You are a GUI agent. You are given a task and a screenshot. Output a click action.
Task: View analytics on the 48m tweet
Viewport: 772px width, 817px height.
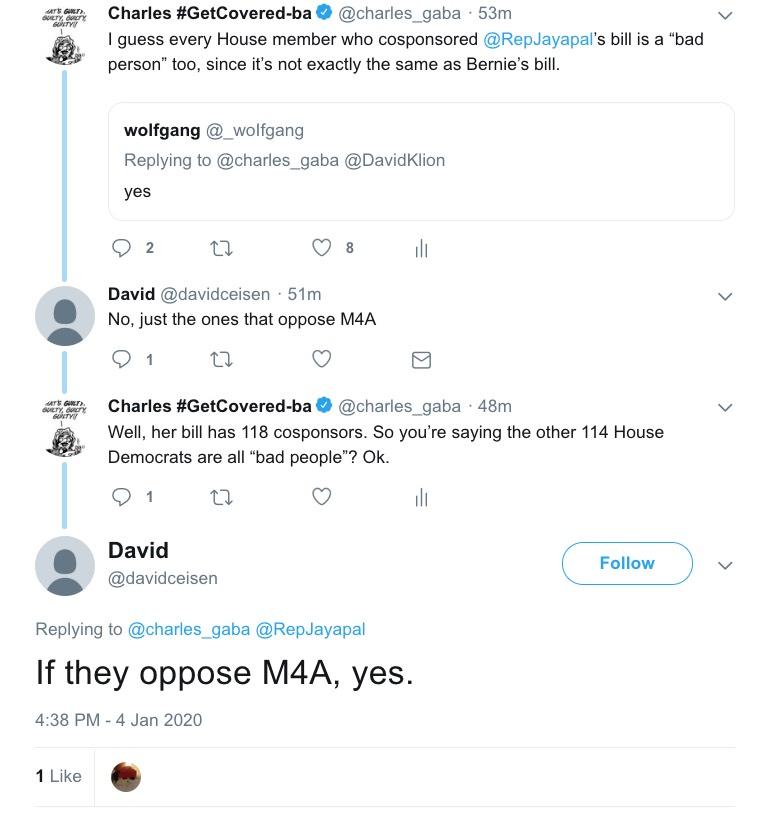421,496
